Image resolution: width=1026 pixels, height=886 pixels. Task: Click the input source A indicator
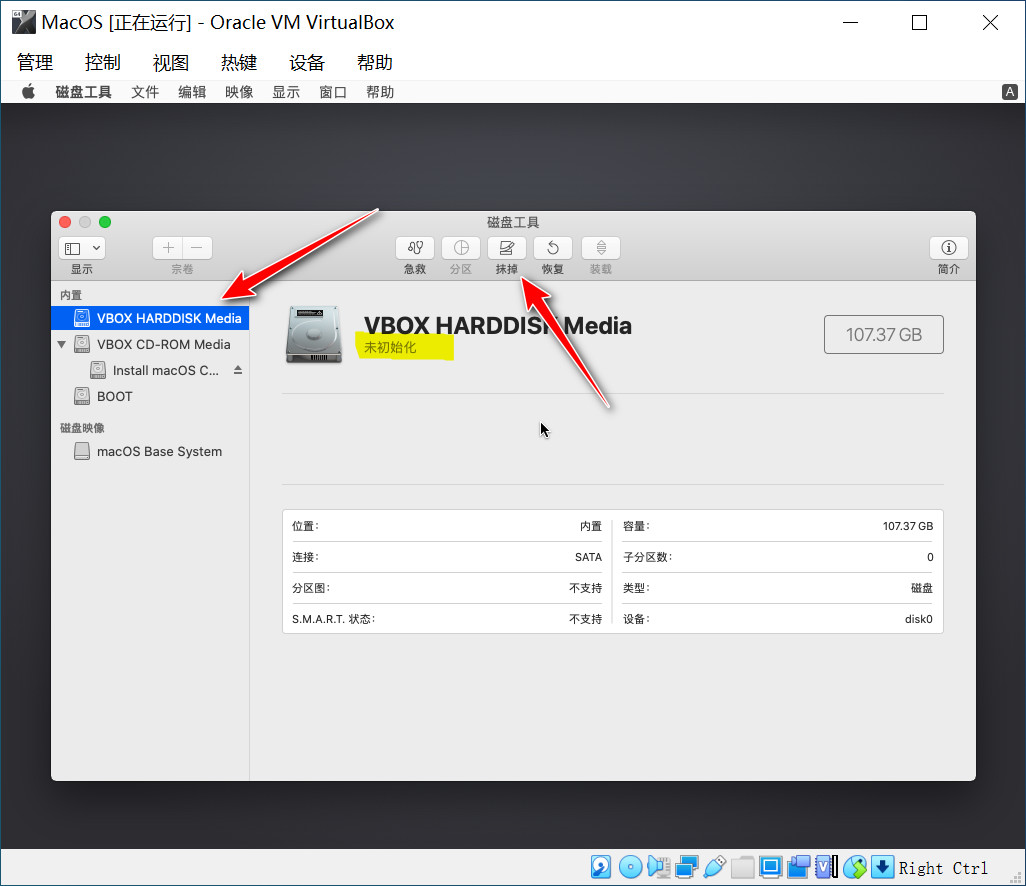tap(1010, 92)
